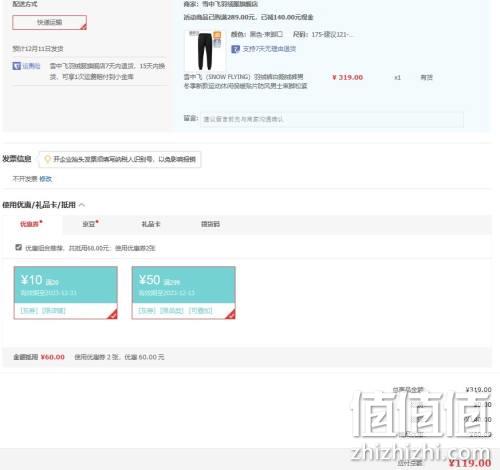This screenshot has width=500, height=470.
Task: Click the small orange badge beside product image
Action: click(x=217, y=35)
